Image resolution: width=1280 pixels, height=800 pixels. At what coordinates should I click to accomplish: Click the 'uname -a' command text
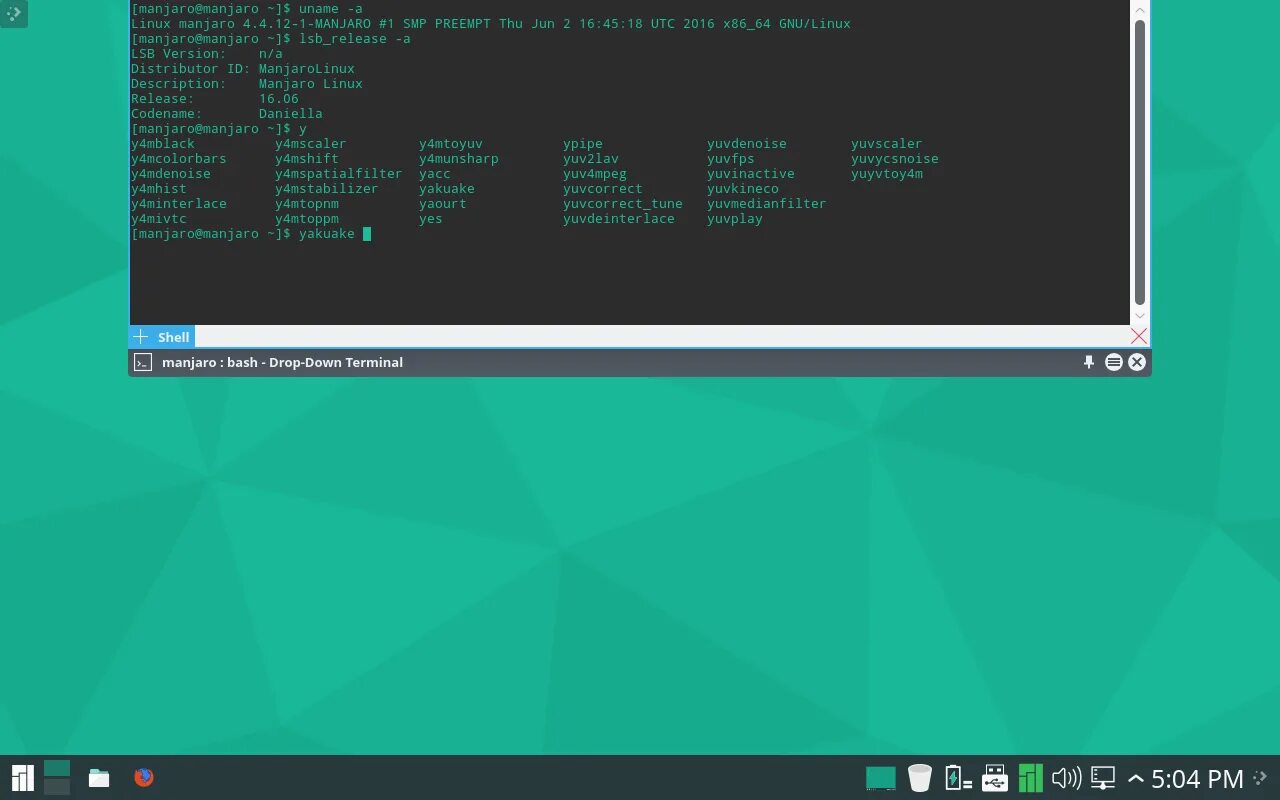(x=331, y=9)
